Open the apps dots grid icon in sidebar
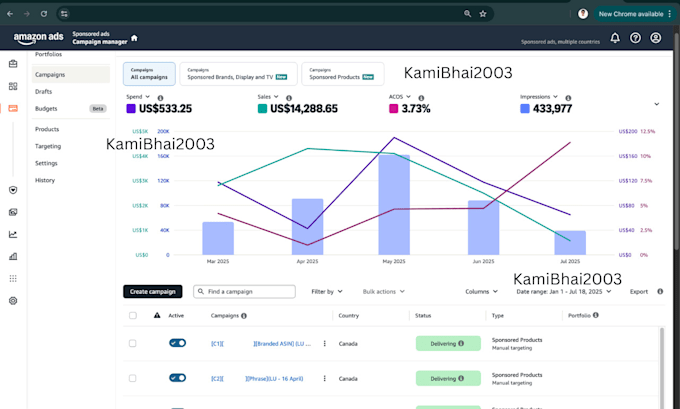This screenshot has height=409, width=680. pyautogui.click(x=13, y=278)
